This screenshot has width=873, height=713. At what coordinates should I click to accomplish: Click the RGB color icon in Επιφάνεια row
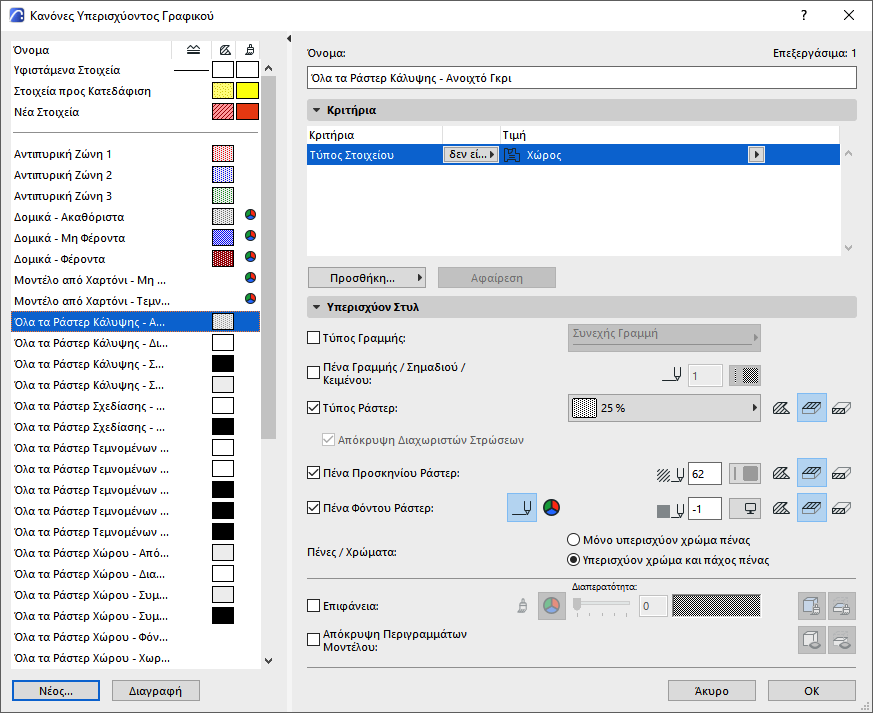point(552,606)
